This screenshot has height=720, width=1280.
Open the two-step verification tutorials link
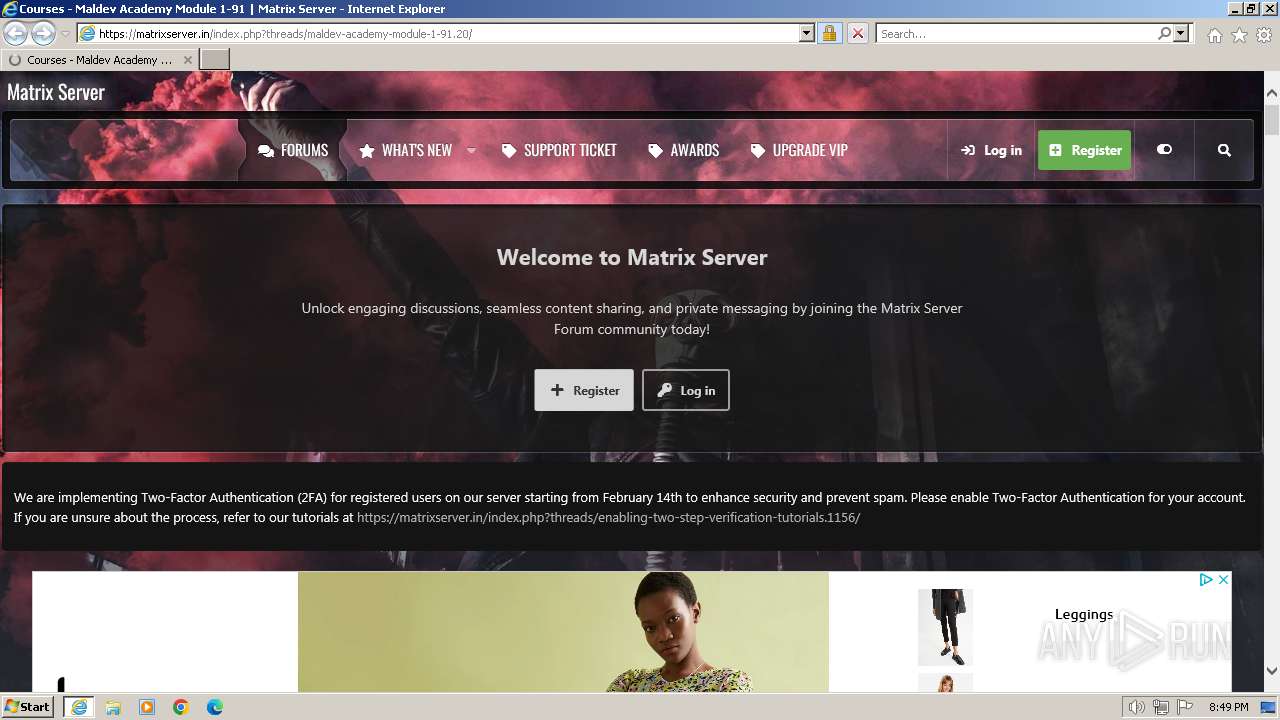(x=608, y=517)
